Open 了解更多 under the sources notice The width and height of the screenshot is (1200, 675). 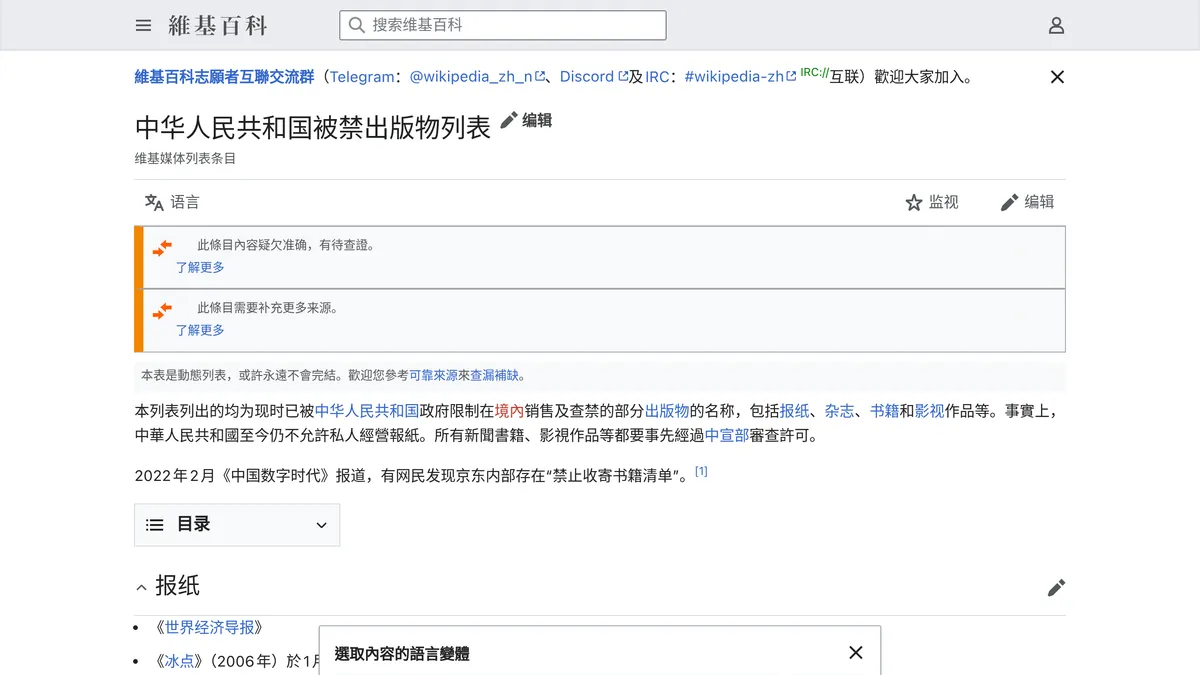click(x=200, y=331)
